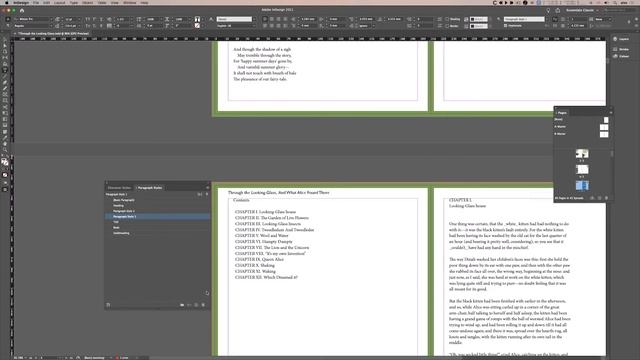Select the Pencil tool
The height and width of the screenshot is (360, 640).
point(5,89)
